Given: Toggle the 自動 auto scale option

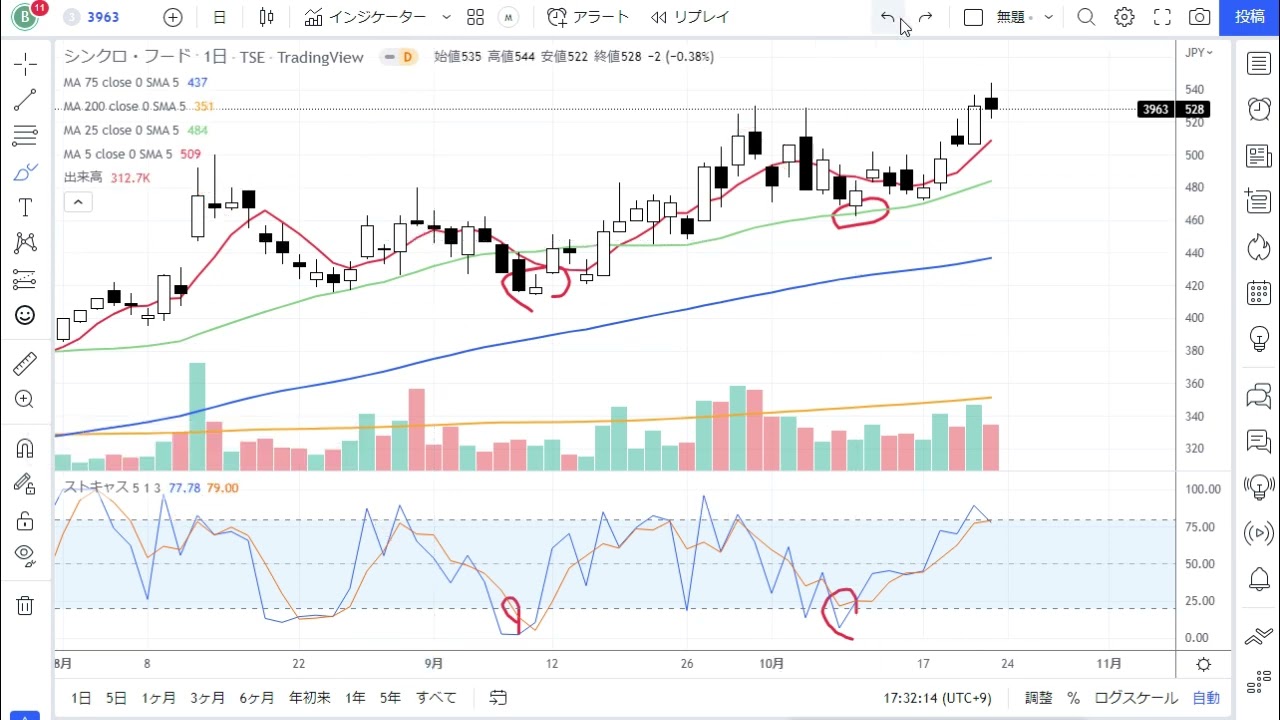Looking at the screenshot, I should pos(1206,698).
